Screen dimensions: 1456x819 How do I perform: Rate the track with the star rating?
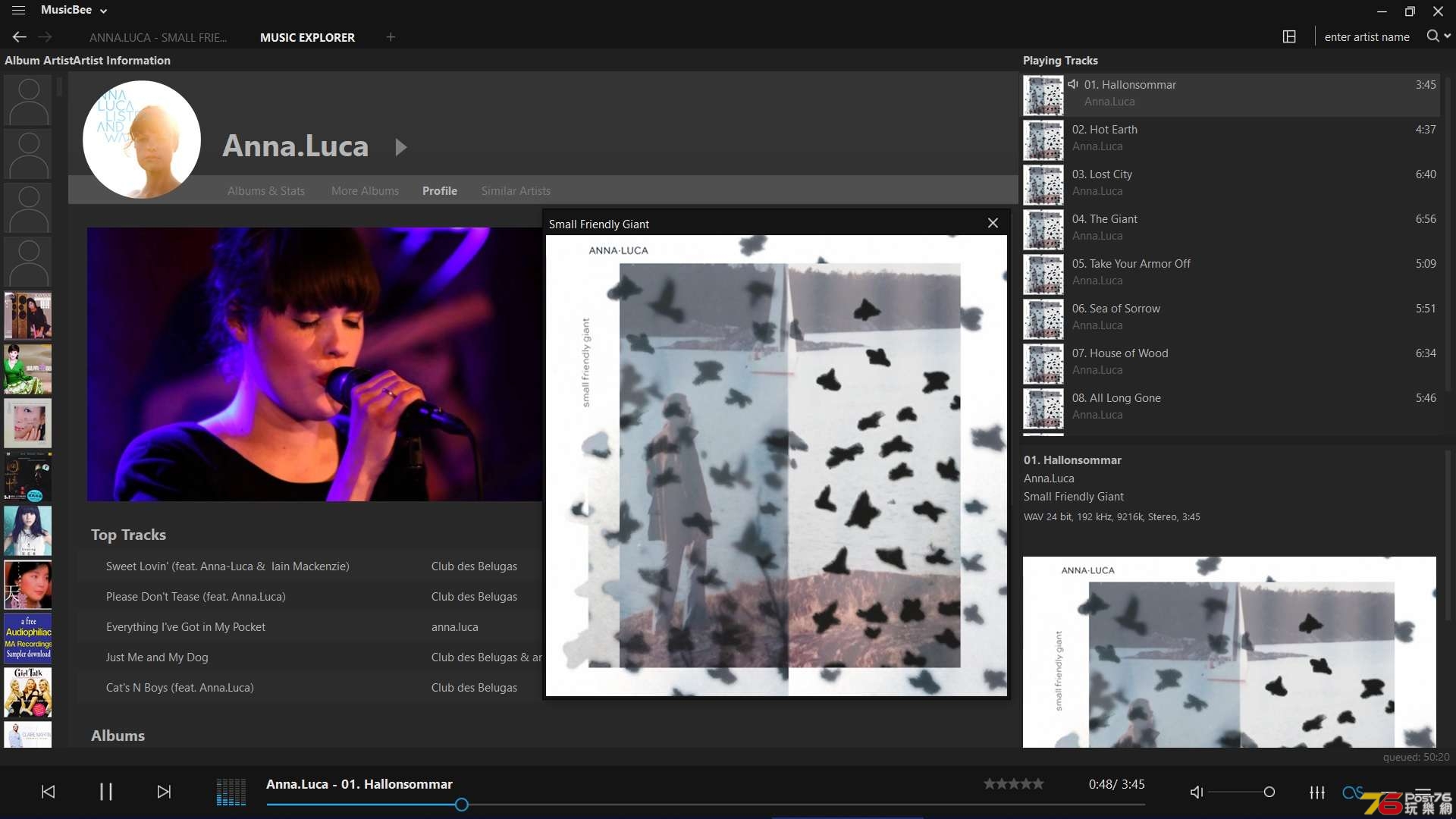click(x=1014, y=784)
